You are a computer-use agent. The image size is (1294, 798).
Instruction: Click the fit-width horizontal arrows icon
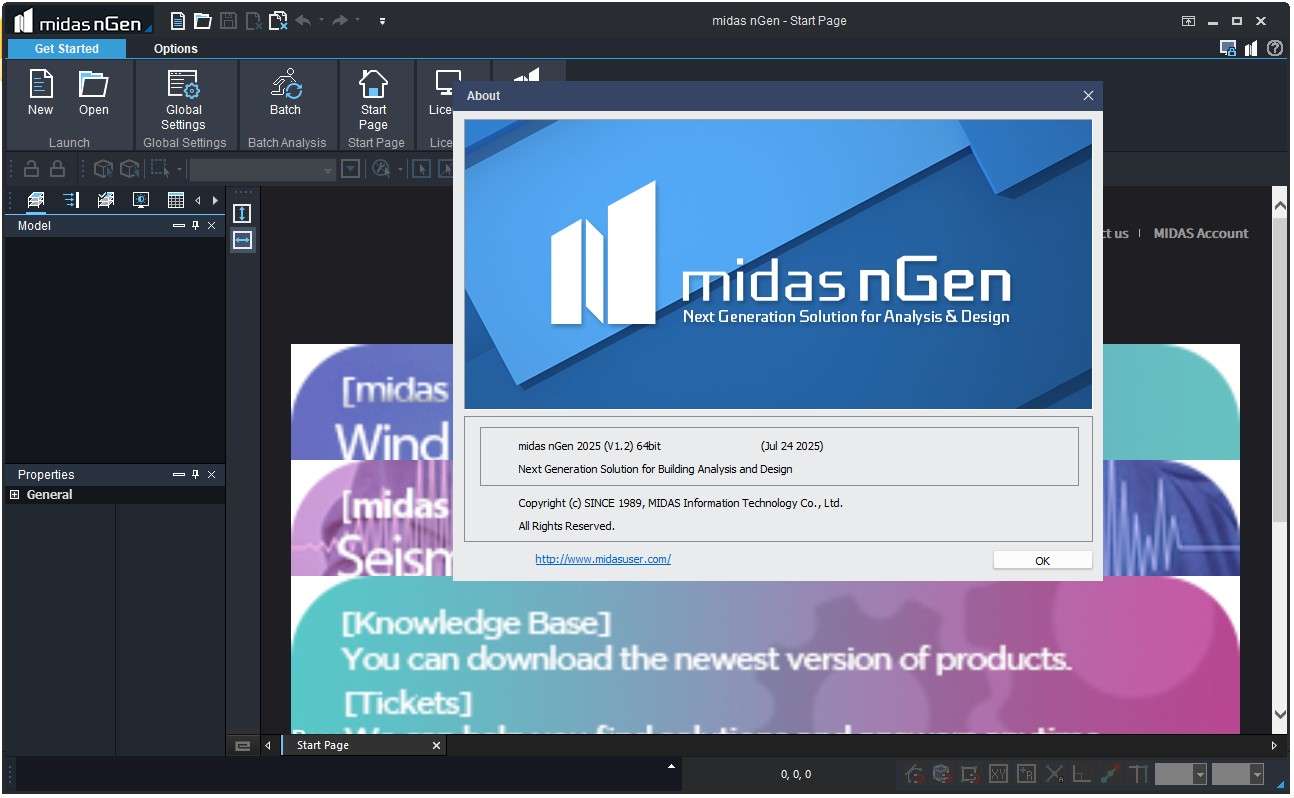[x=242, y=240]
